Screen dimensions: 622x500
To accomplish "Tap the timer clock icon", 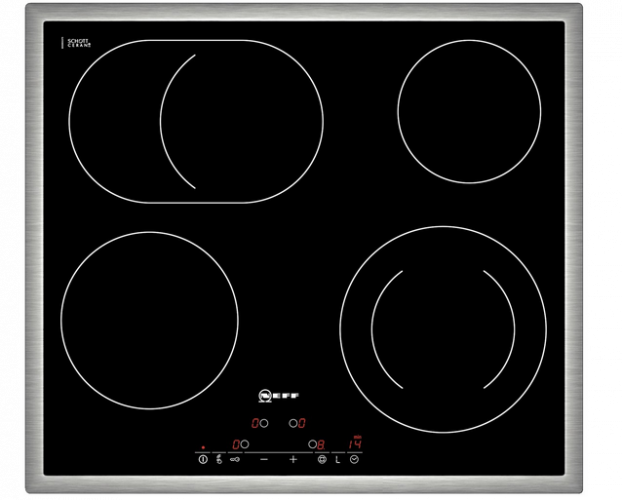I will click(354, 459).
